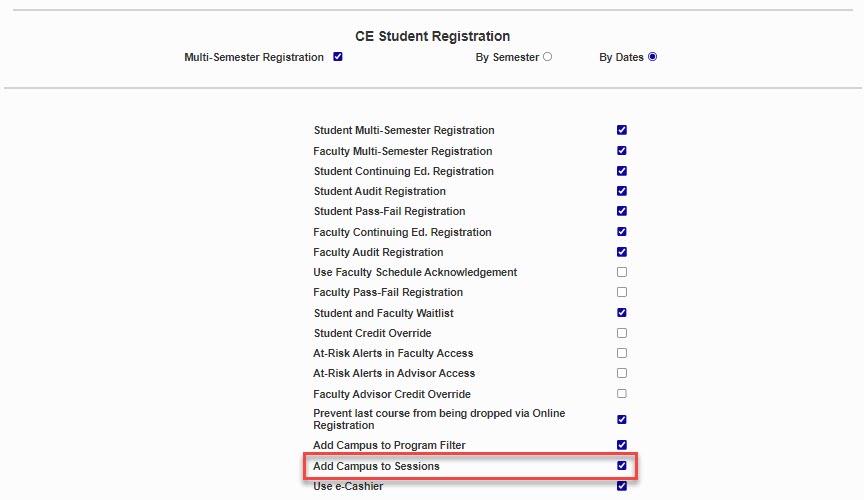Viewport: 864px width, 500px height.
Task: Uncheck the Multi-Semester Registration header checkbox
Action: [x=338, y=57]
